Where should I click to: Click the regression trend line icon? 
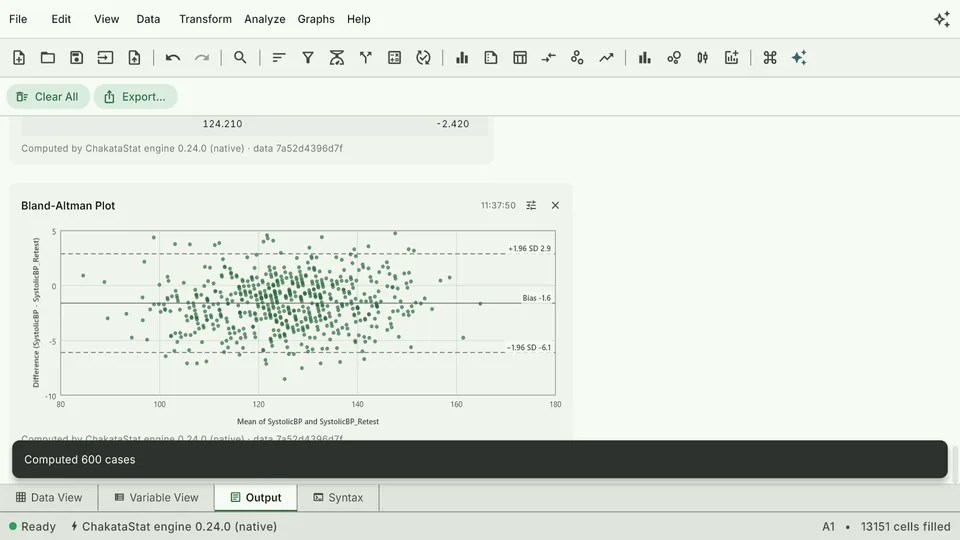coord(606,58)
